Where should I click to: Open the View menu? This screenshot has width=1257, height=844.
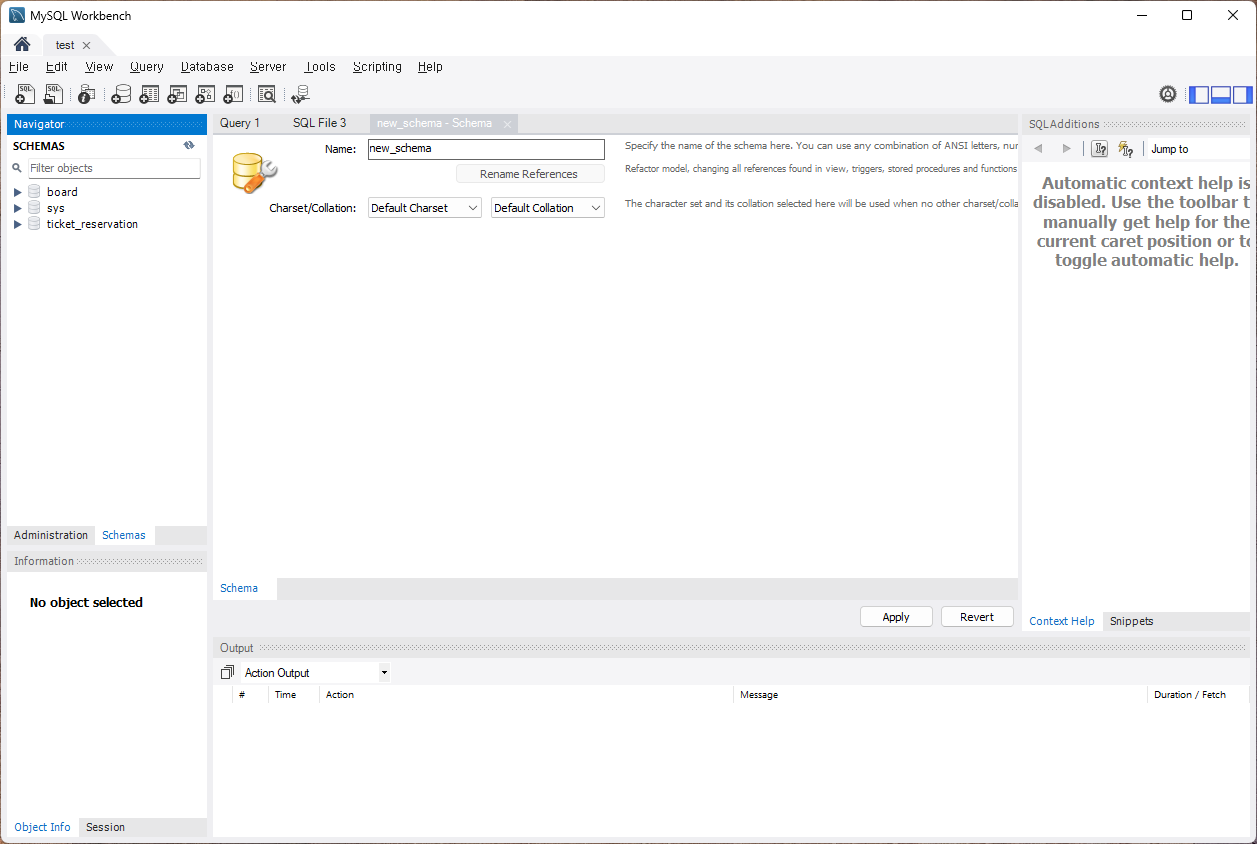click(x=99, y=67)
